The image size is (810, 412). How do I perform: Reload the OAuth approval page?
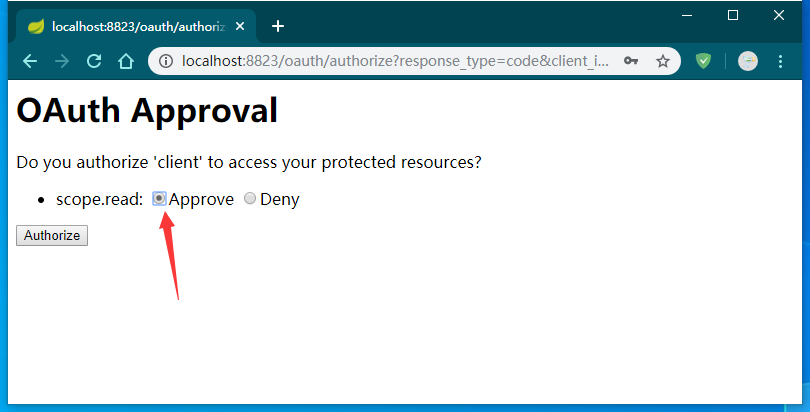(x=94, y=61)
